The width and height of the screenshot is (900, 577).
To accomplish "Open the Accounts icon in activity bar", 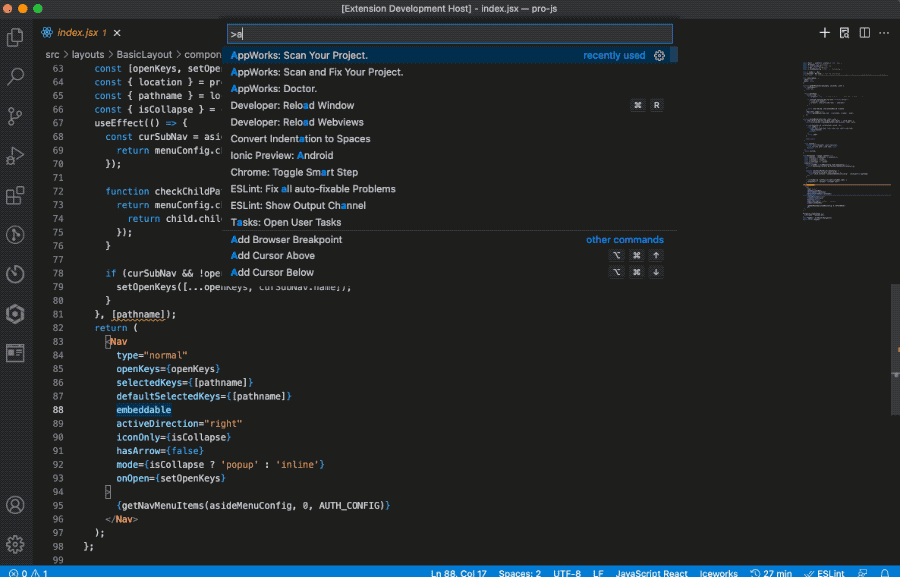I will pyautogui.click(x=15, y=505).
